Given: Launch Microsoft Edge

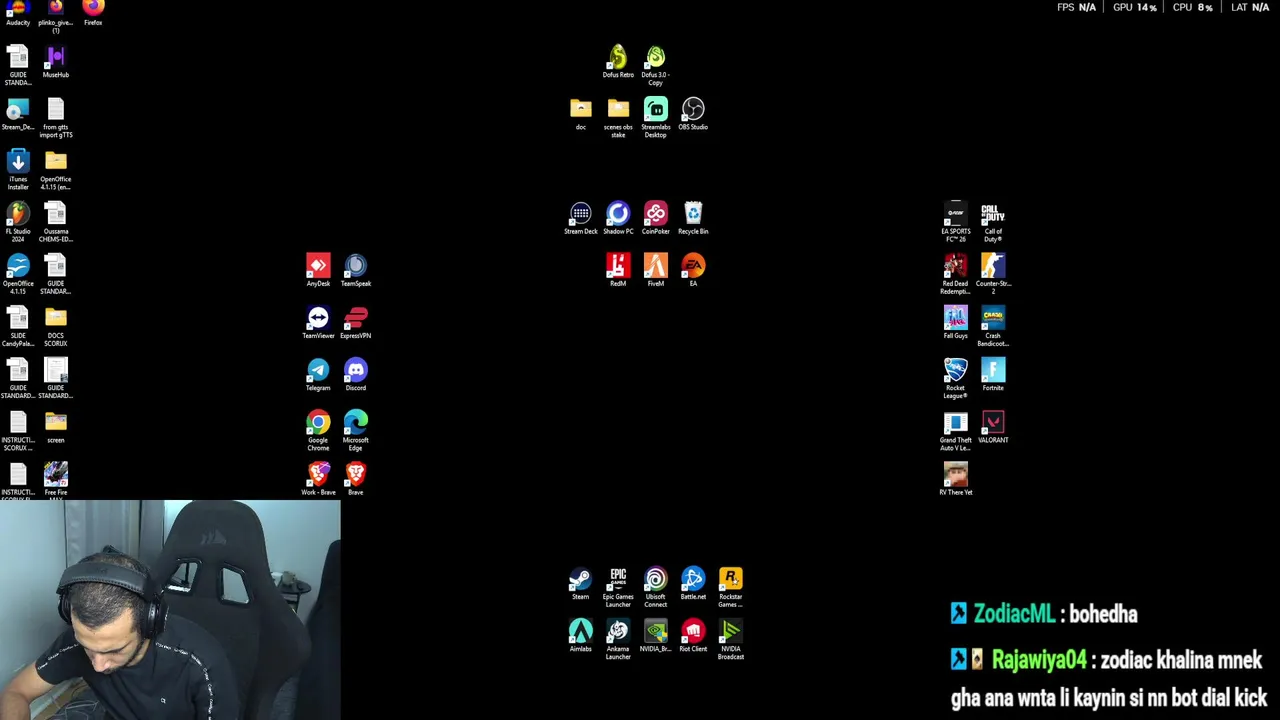Looking at the screenshot, I should coord(356,430).
